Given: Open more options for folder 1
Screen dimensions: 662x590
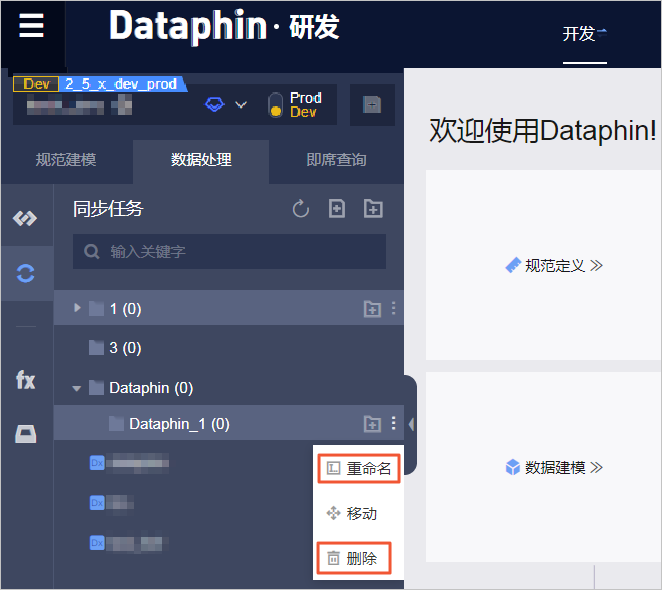Looking at the screenshot, I should tap(393, 308).
